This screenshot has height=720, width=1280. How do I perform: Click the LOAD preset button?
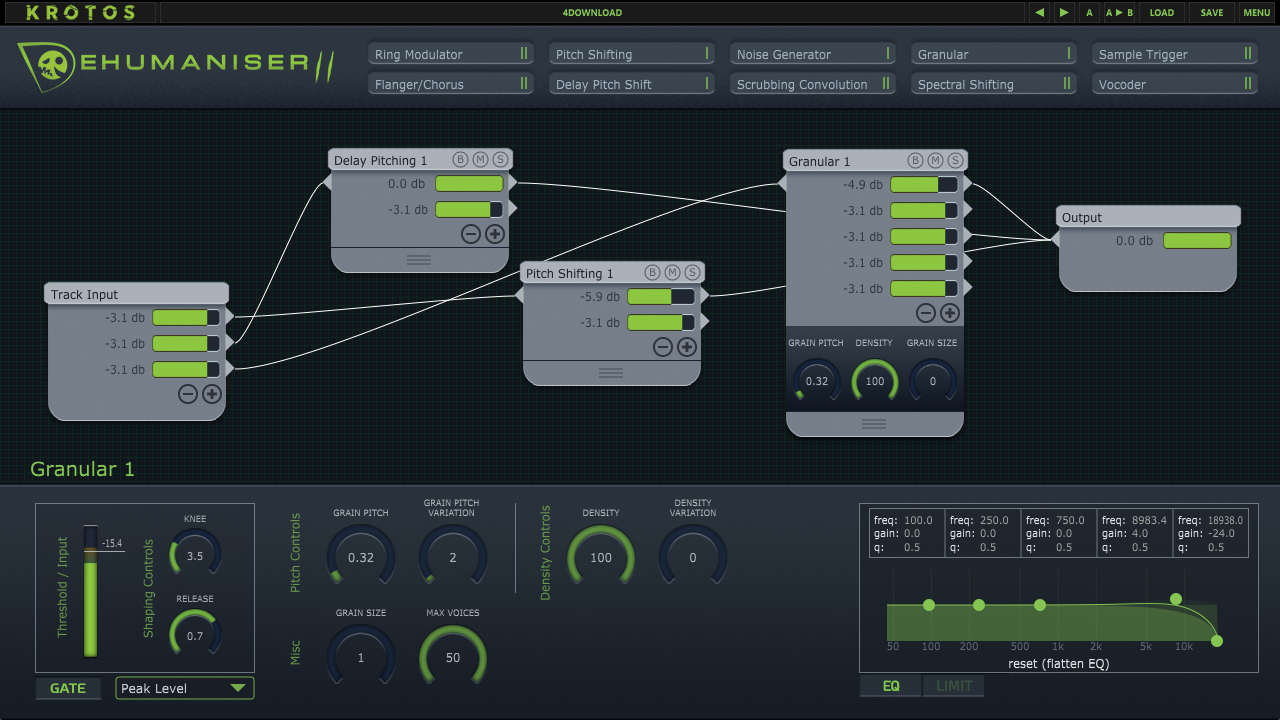tap(1162, 13)
